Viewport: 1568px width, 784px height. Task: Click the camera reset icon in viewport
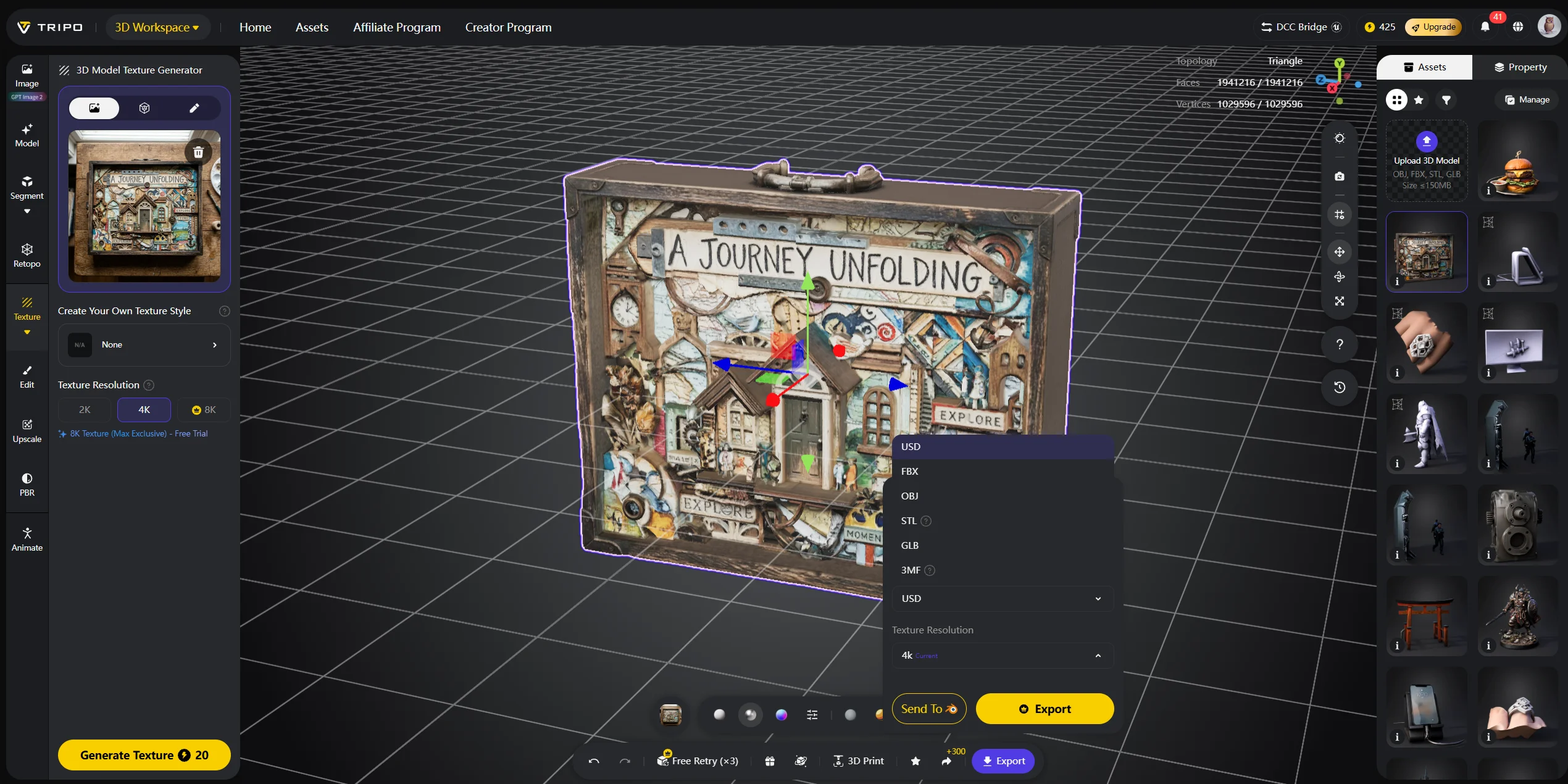pos(1339,177)
